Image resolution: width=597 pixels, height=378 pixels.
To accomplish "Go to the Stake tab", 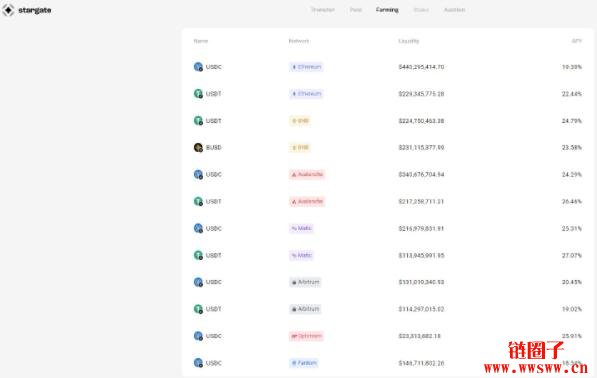I will point(421,10).
